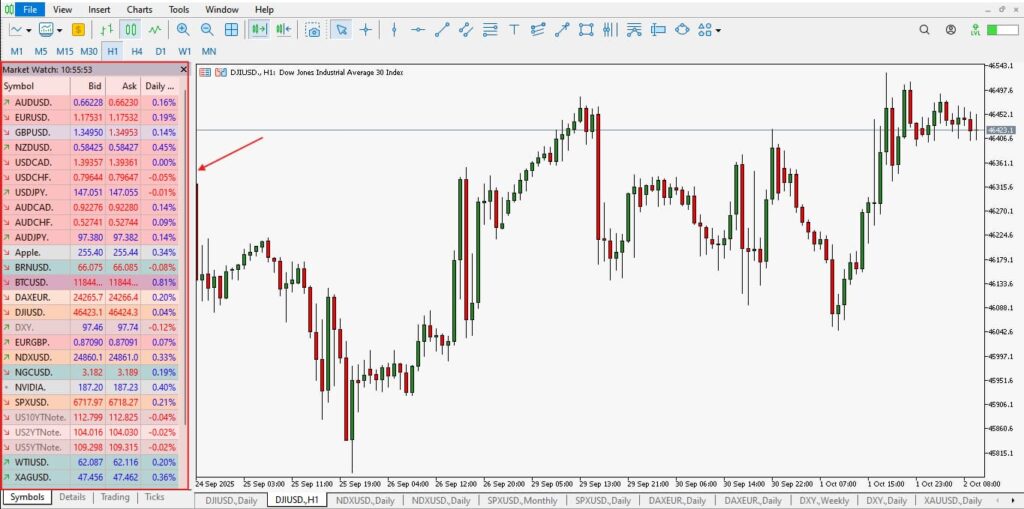Click the zoom out magnifier icon
1024x509 pixels.
207,30
